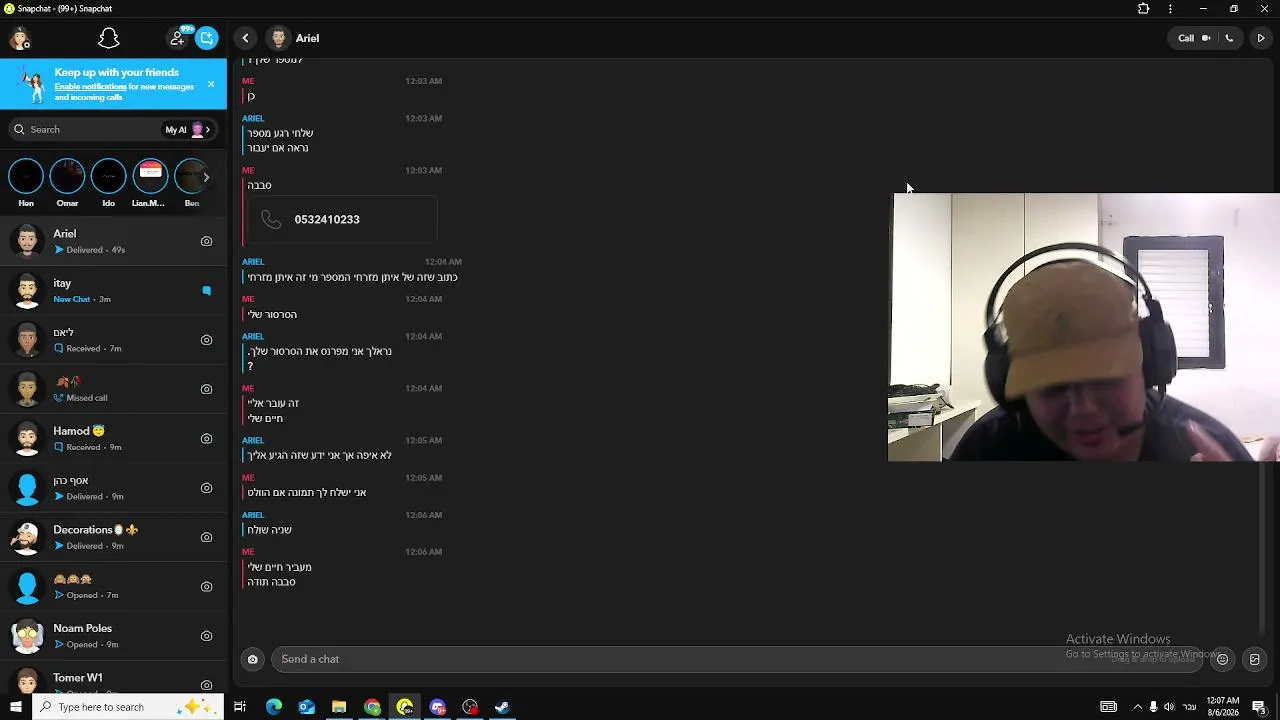Snap camera icon beside Noam Poles
This screenshot has height=720, width=1280.
pos(206,636)
